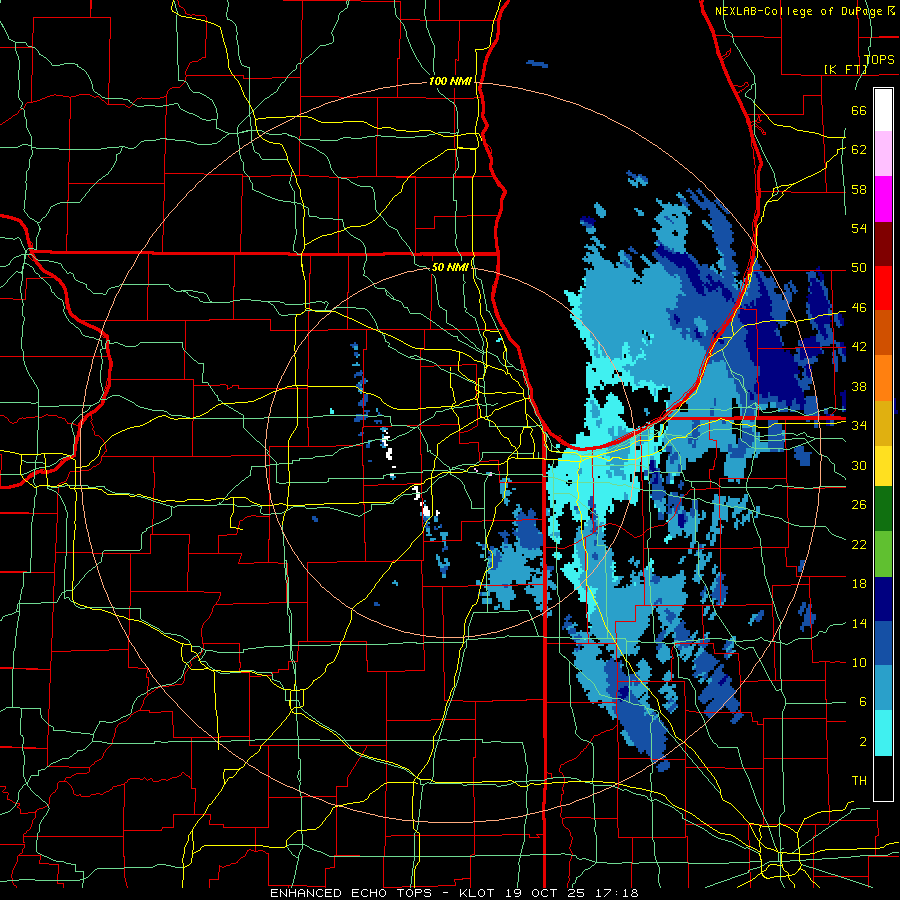The image size is (900, 900).
Task: Pick the dark orange legend swatch
Action: pyautogui.click(x=883, y=333)
